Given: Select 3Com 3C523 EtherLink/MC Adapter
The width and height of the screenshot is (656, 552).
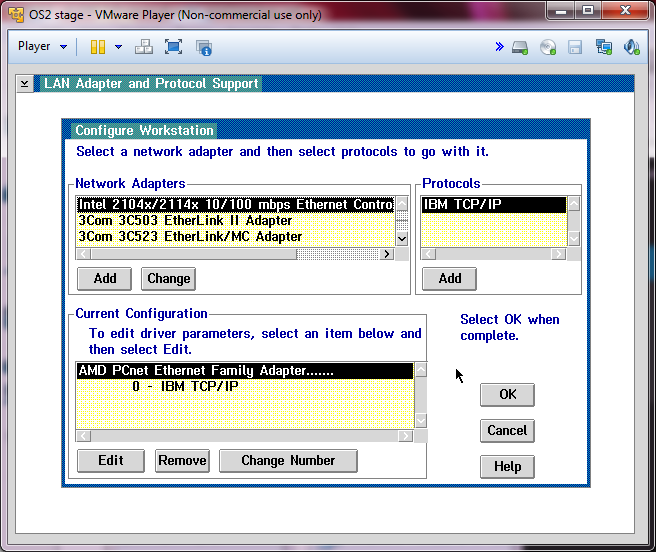Looking at the screenshot, I should coord(236,236).
